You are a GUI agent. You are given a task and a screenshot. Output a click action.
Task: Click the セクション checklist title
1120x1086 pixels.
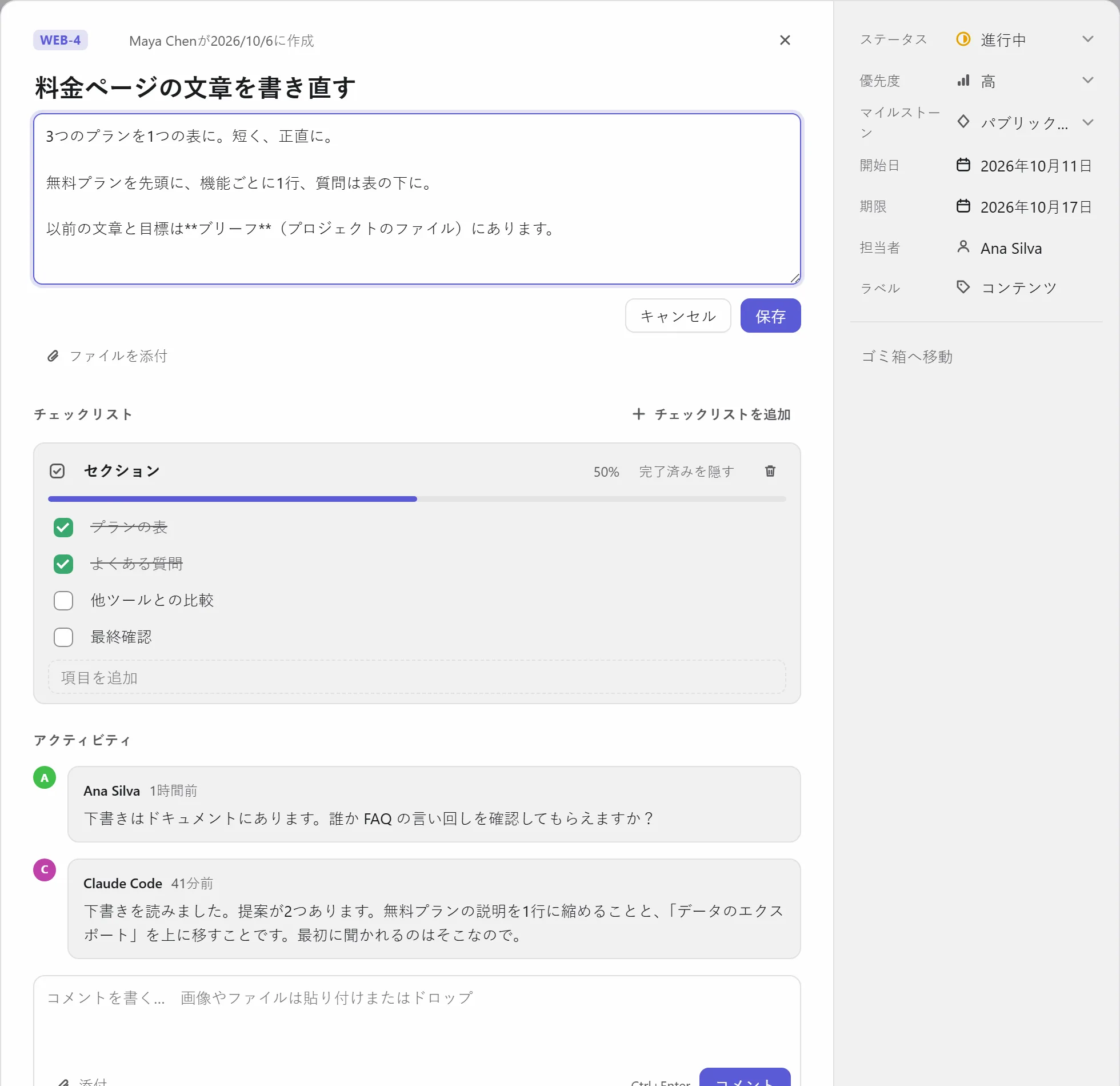pos(121,470)
